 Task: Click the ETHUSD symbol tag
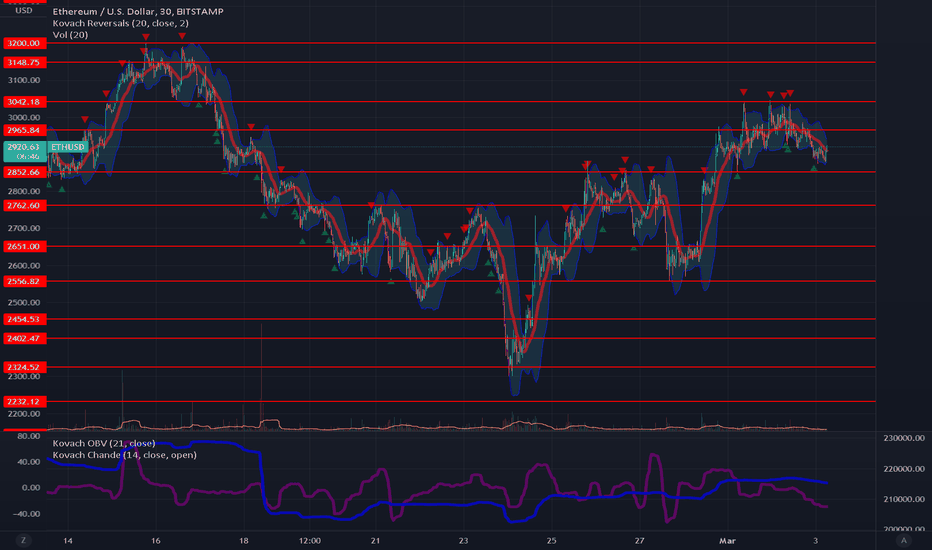(68, 147)
